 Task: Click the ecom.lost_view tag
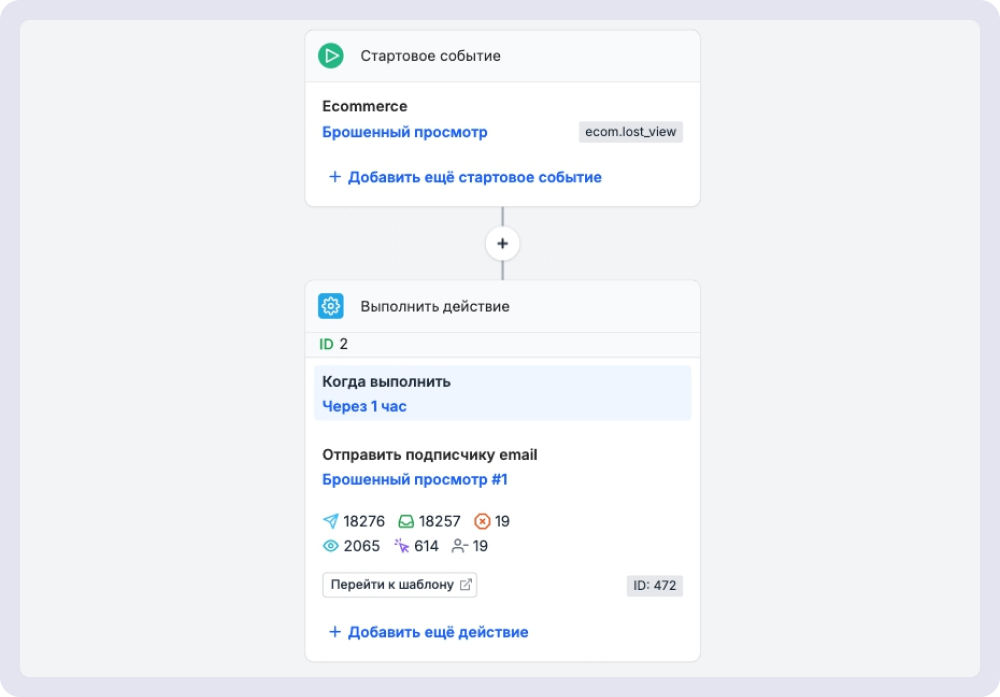point(631,132)
